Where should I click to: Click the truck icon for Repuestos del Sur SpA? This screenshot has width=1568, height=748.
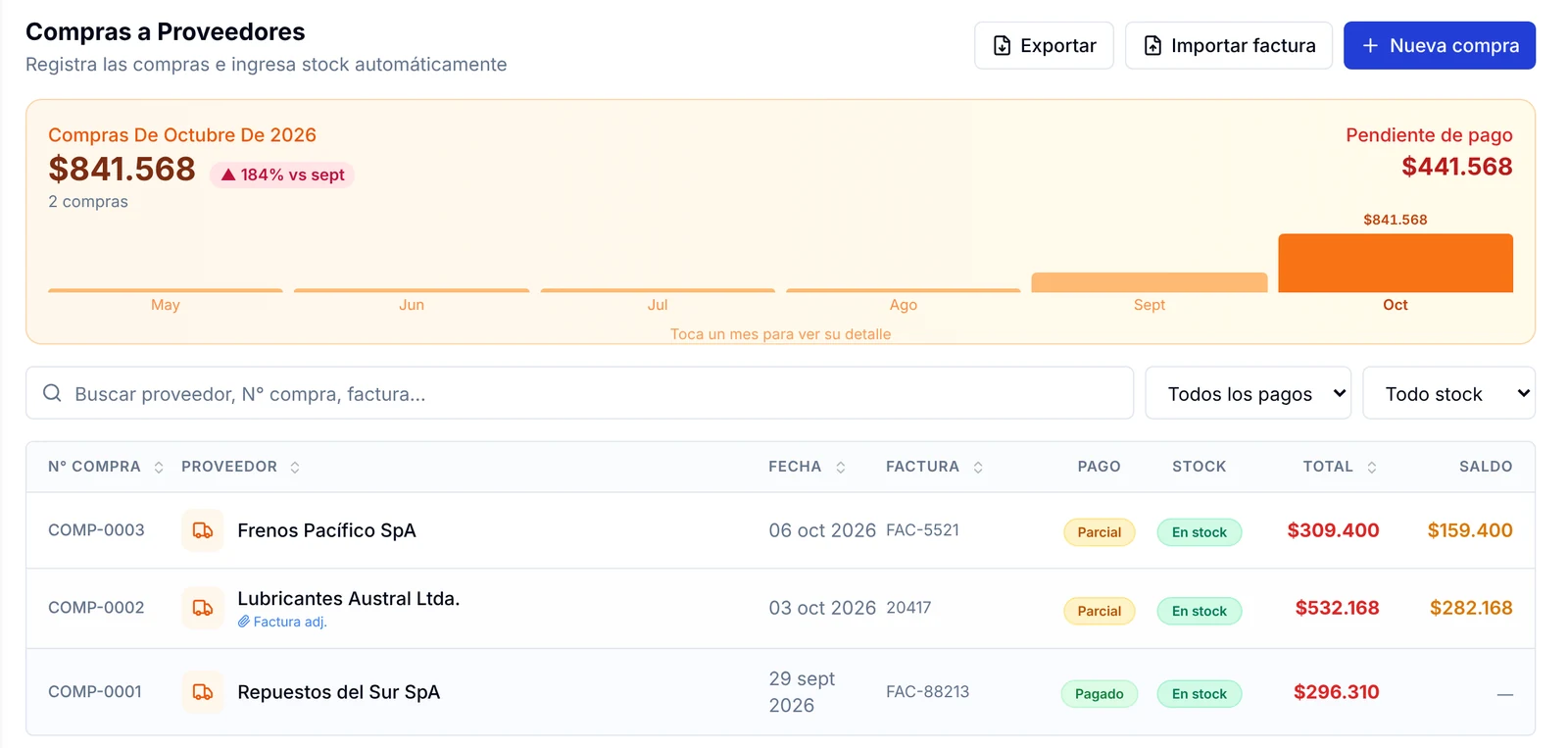[203, 692]
